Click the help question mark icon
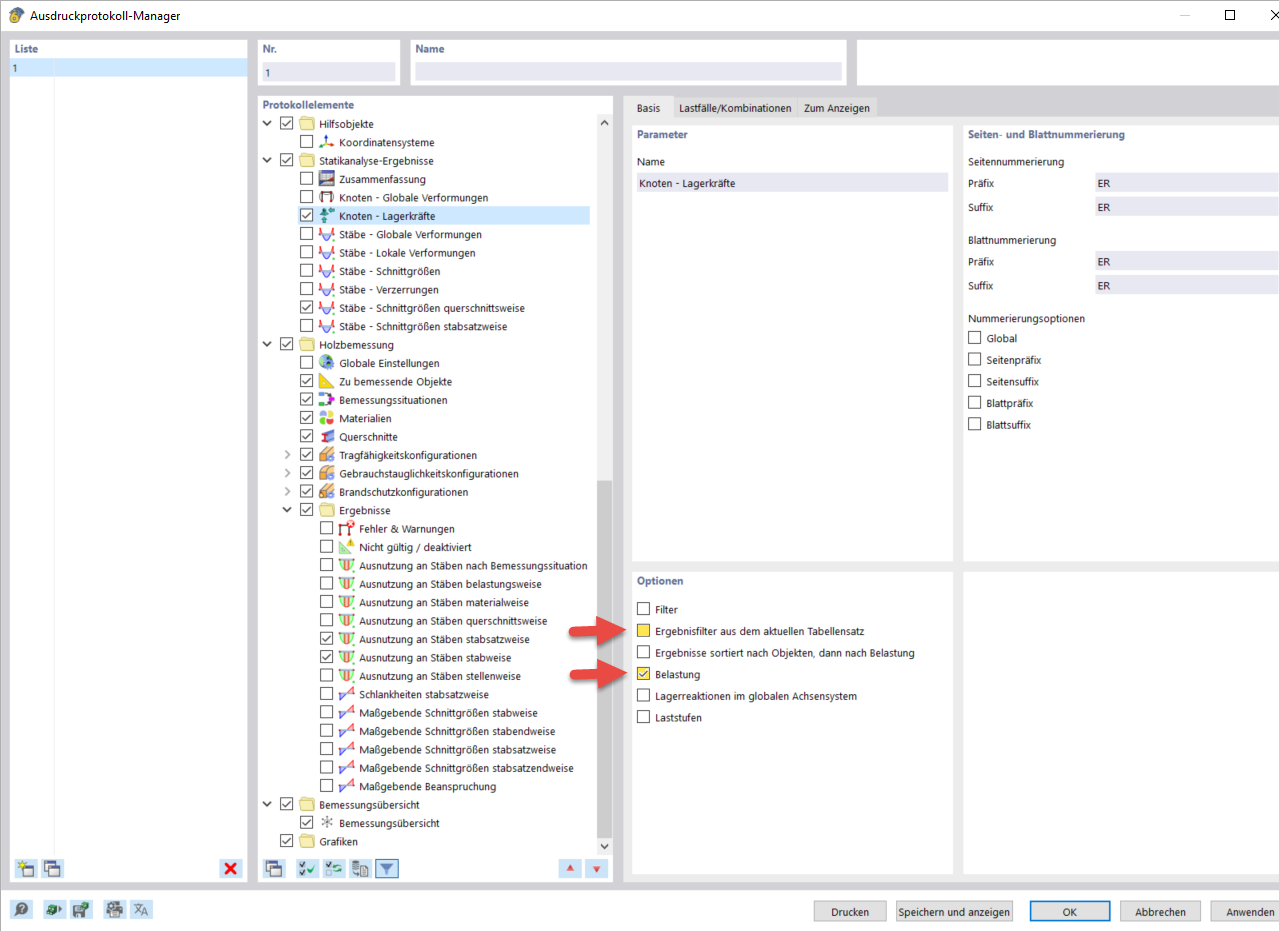Image resolution: width=1279 pixels, height=931 pixels. [x=22, y=909]
